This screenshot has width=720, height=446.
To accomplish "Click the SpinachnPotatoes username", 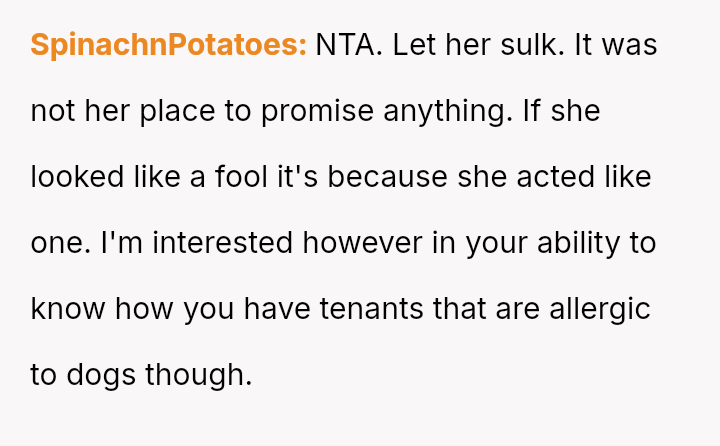I will click(168, 46).
